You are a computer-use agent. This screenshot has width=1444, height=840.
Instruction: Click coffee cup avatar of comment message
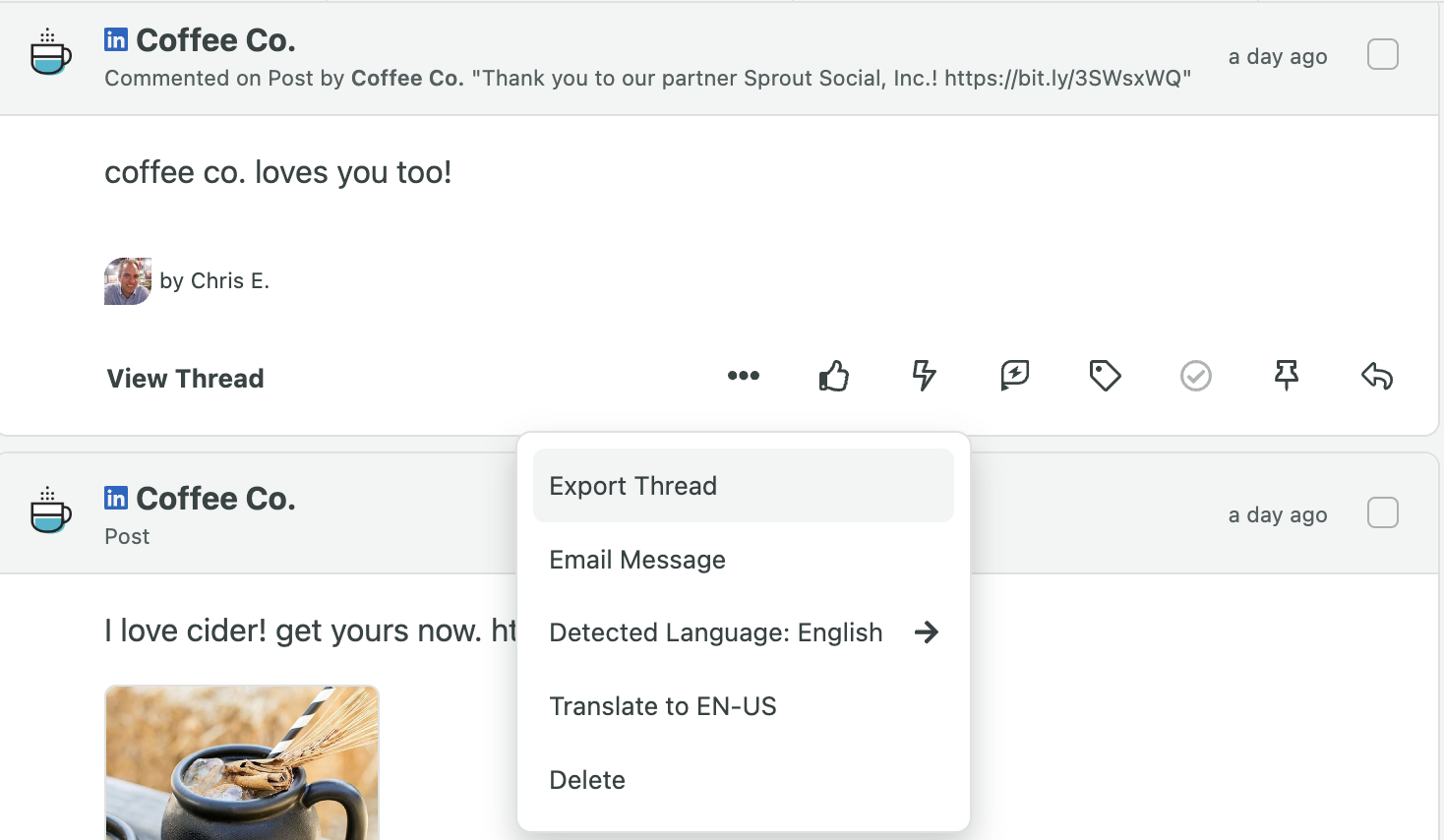50,52
